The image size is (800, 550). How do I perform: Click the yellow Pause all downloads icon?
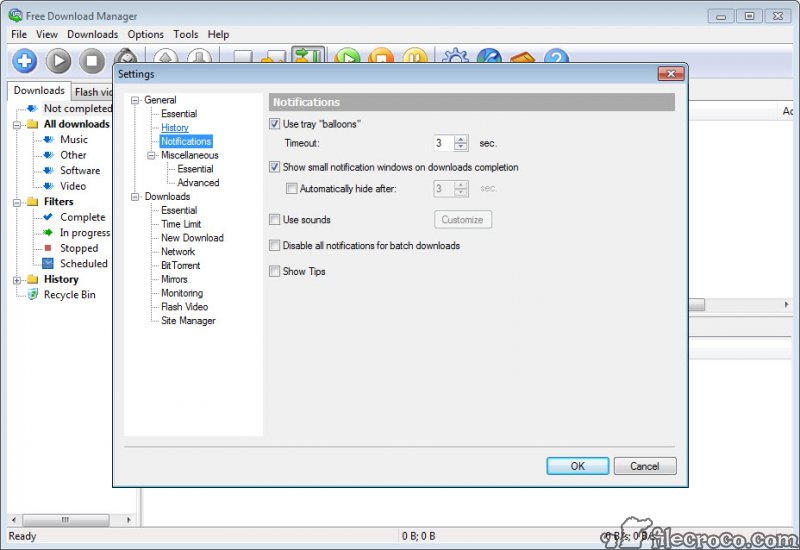click(415, 56)
